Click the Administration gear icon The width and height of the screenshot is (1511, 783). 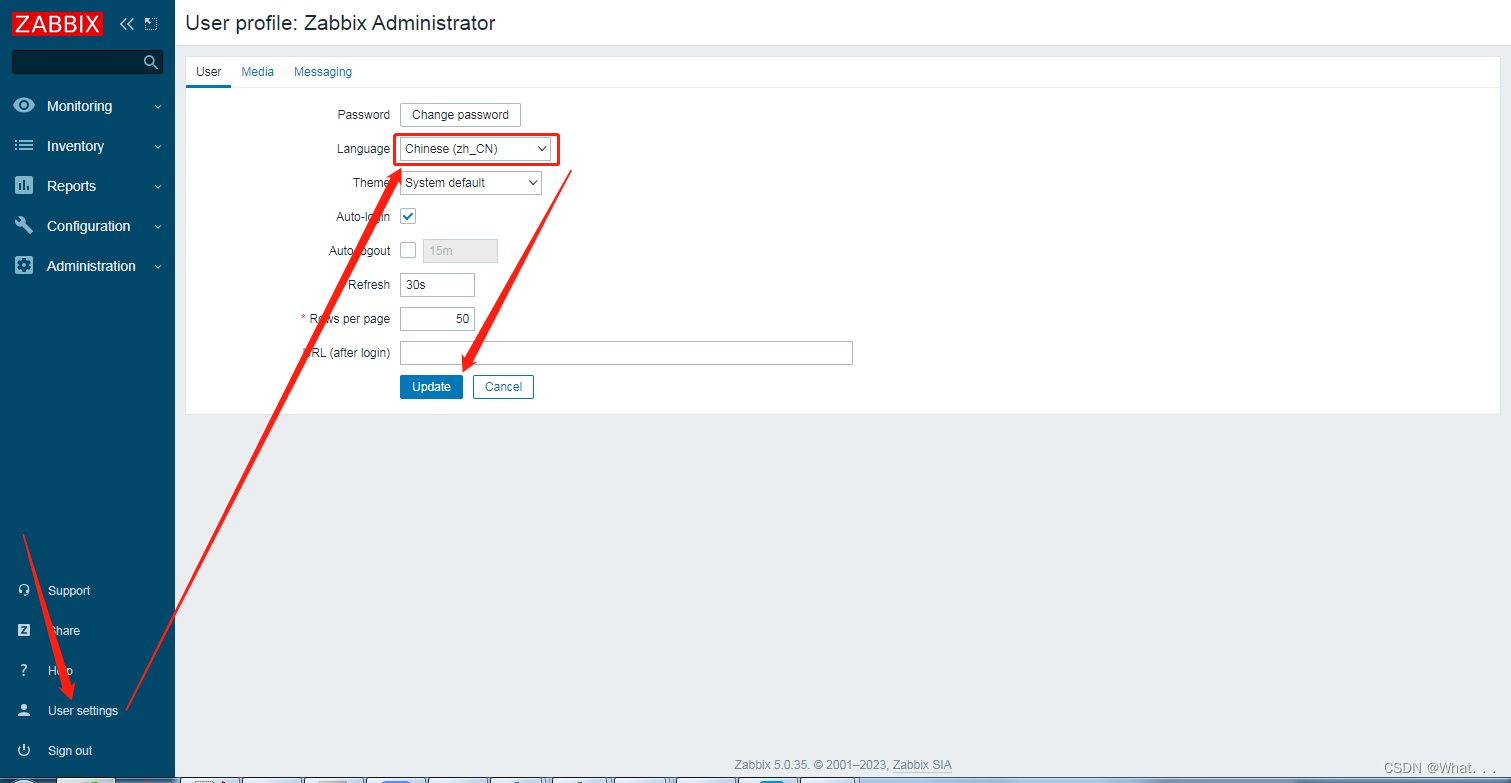pyautogui.click(x=24, y=266)
